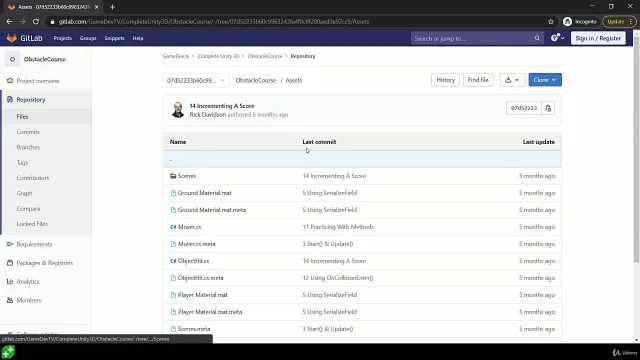
Task: Select Graph in the sidebar
Action: (x=24, y=193)
